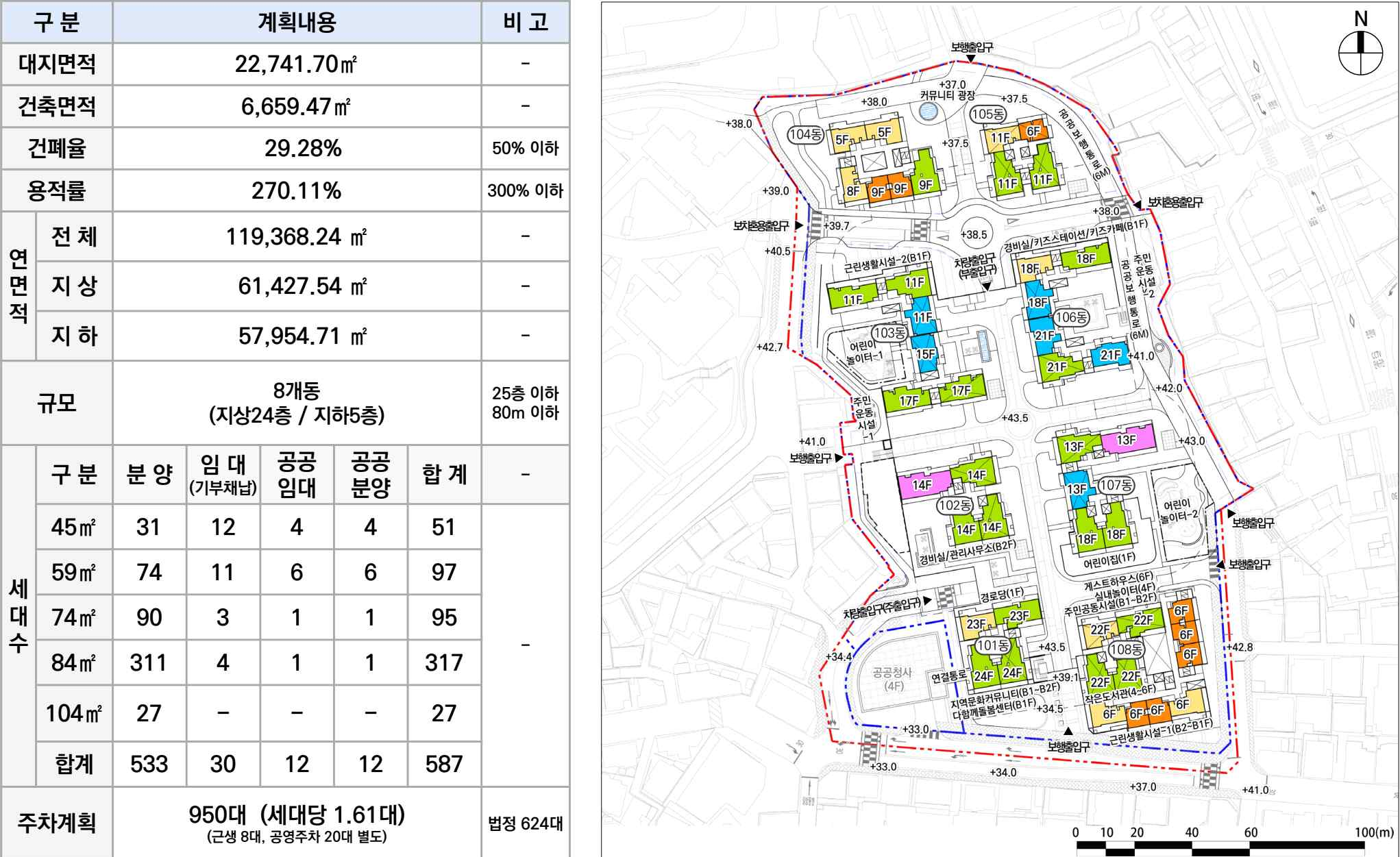Select the 임대 (기부채납) column header
The image size is (1400, 857).
pos(223,474)
